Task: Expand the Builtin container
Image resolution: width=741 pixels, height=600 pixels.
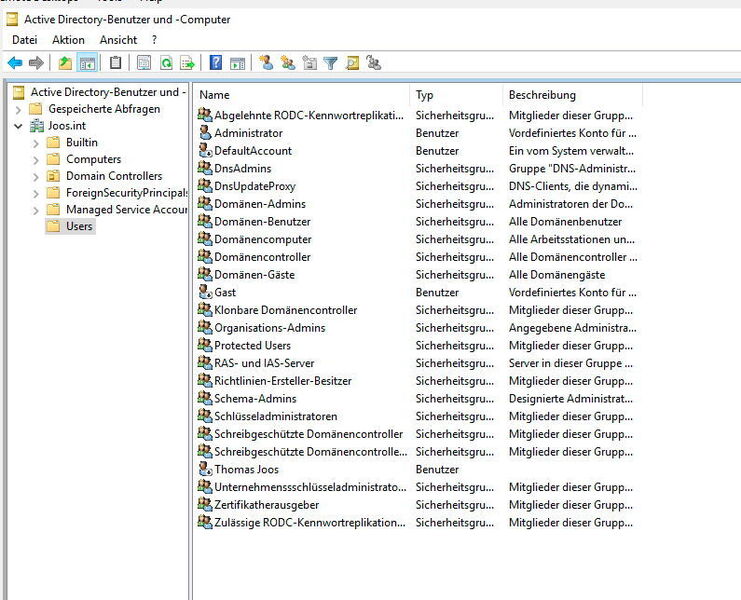Action: pos(36,143)
